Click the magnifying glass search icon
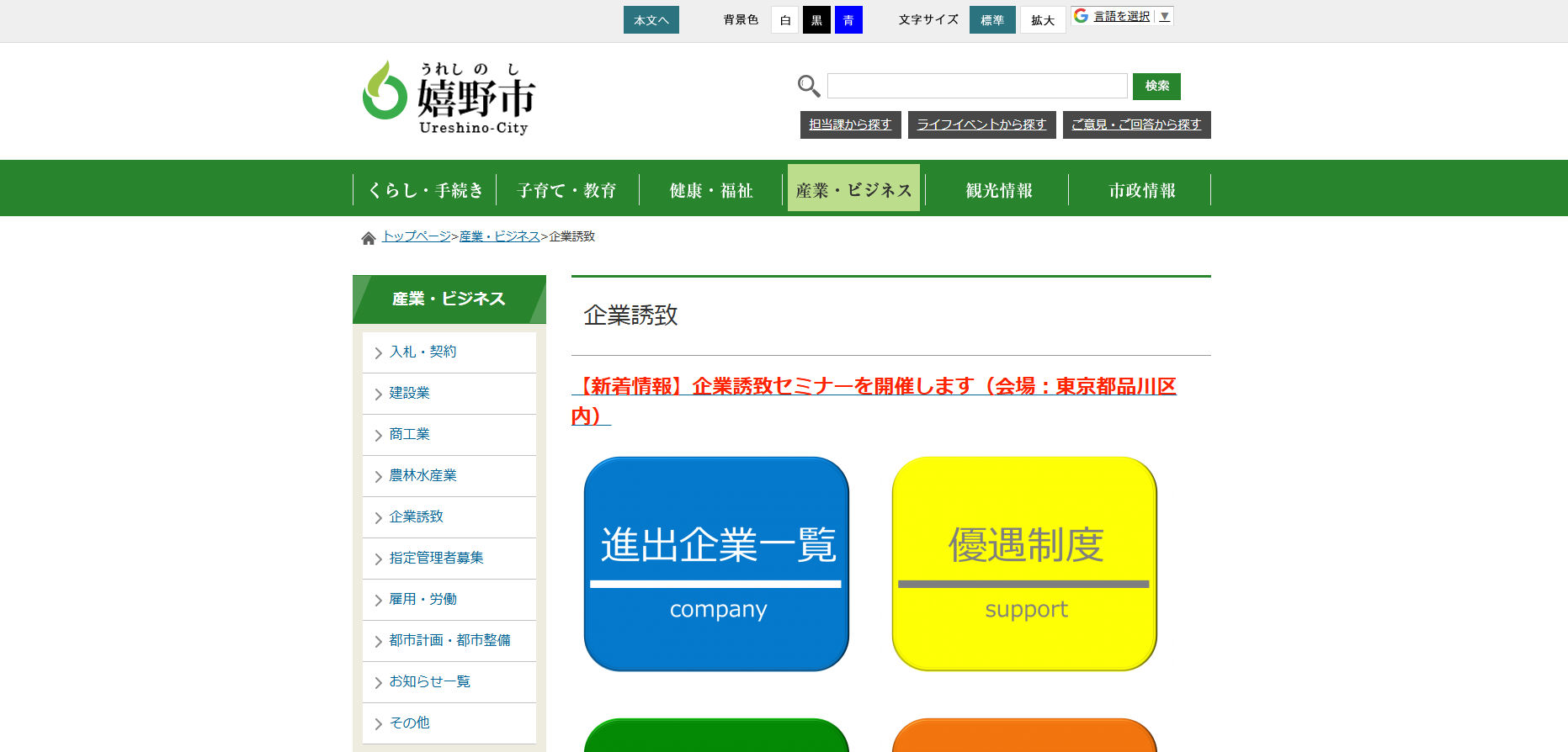 (x=809, y=86)
